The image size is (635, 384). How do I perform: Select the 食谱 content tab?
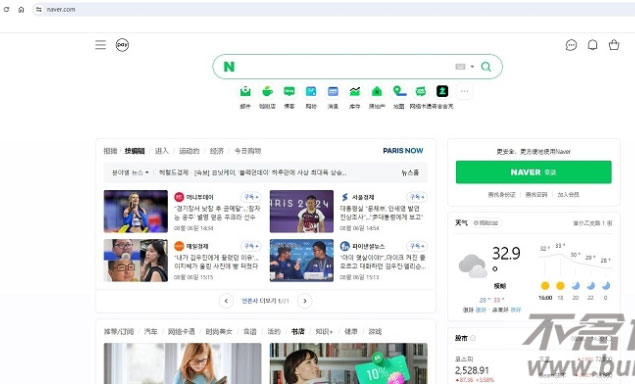[x=250, y=331]
